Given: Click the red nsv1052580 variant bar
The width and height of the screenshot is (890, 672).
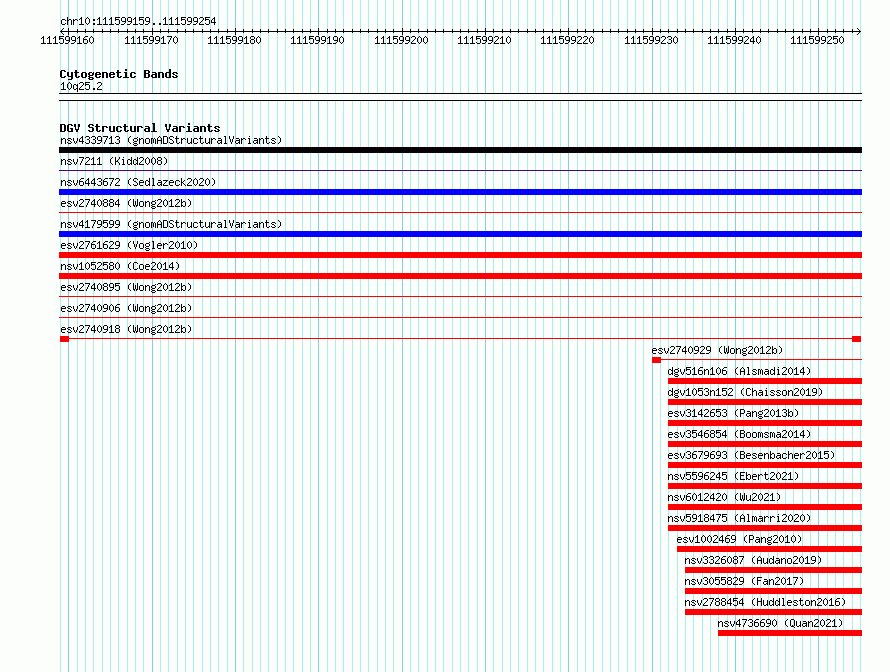Looking at the screenshot, I should pyautogui.click(x=460, y=276).
